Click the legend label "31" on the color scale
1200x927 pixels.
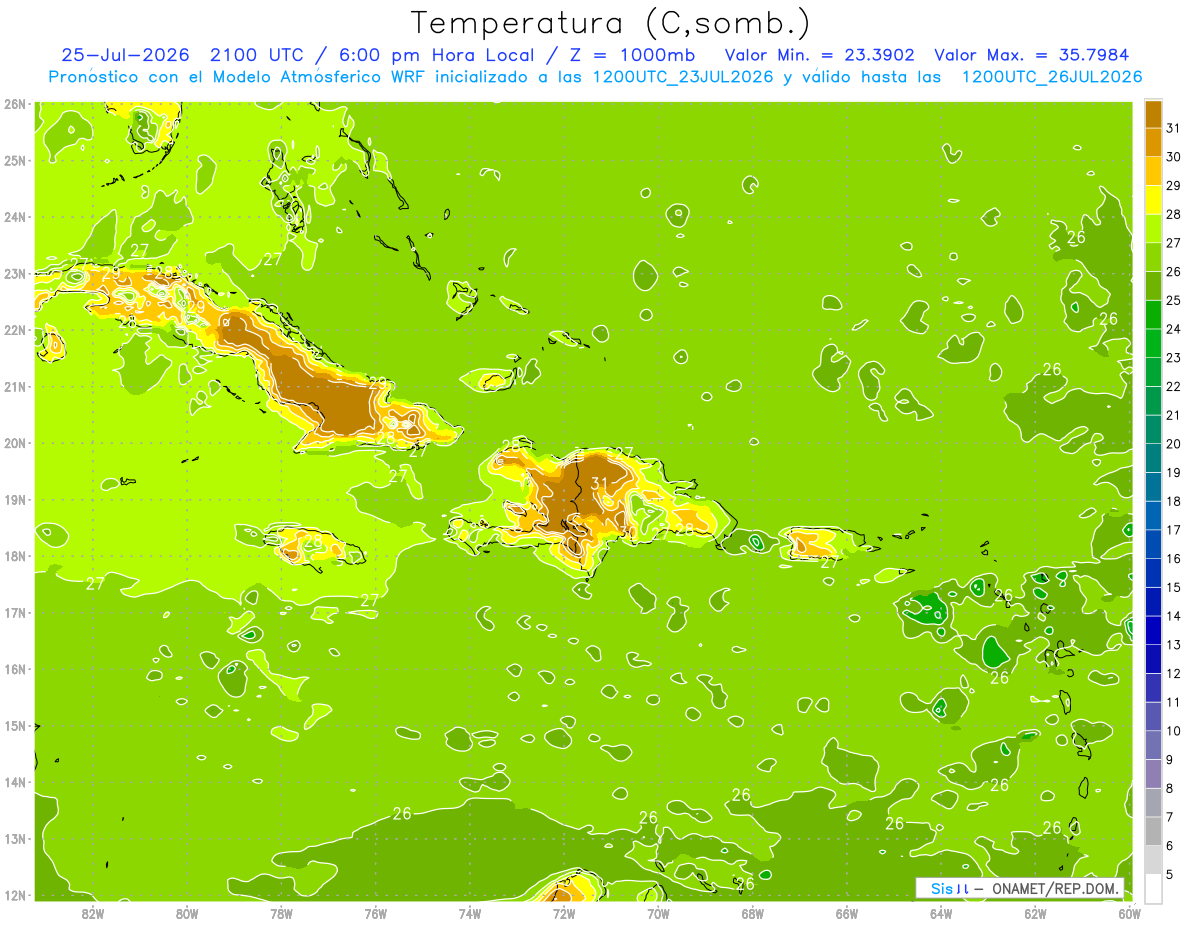(x=1173, y=128)
